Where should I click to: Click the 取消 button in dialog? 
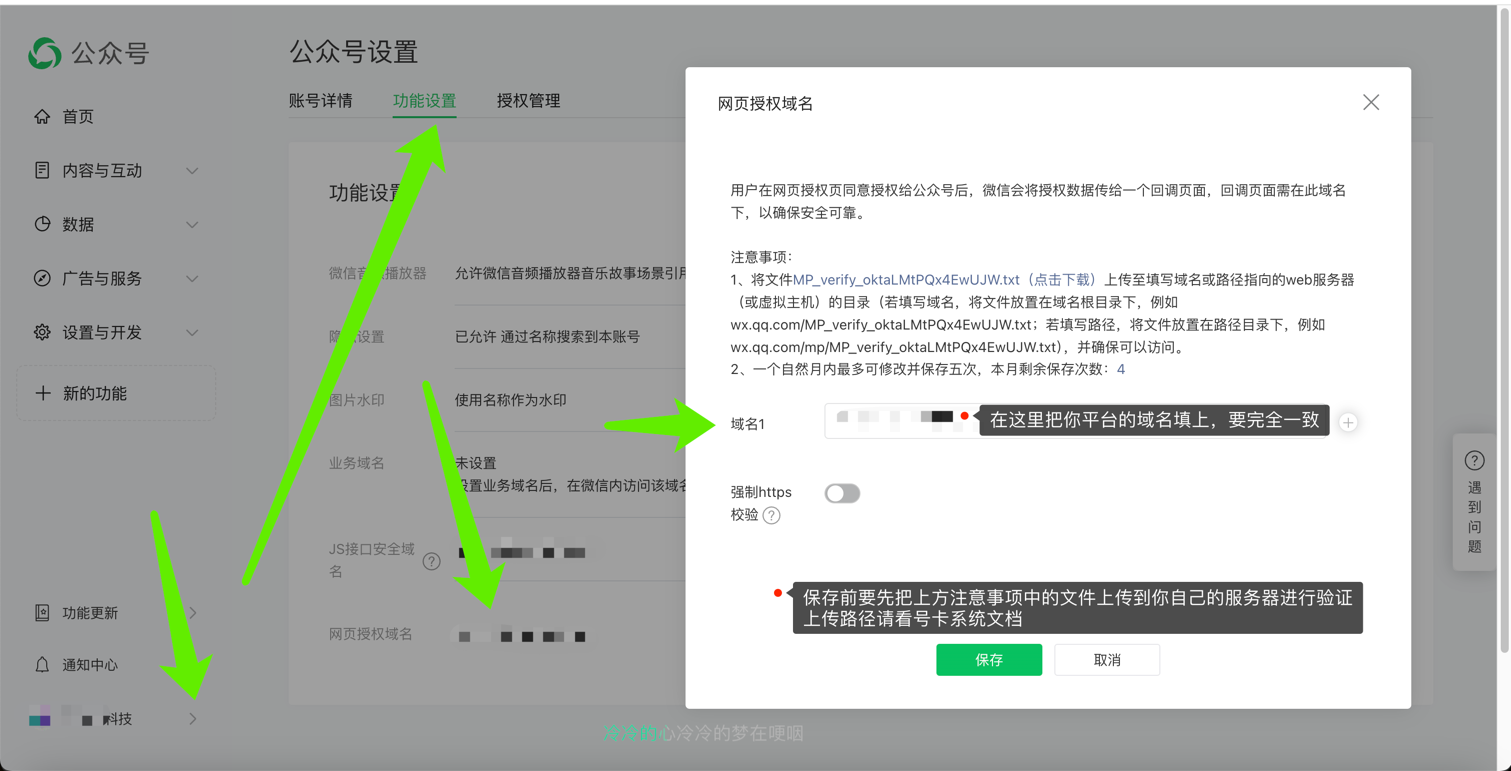[1106, 660]
